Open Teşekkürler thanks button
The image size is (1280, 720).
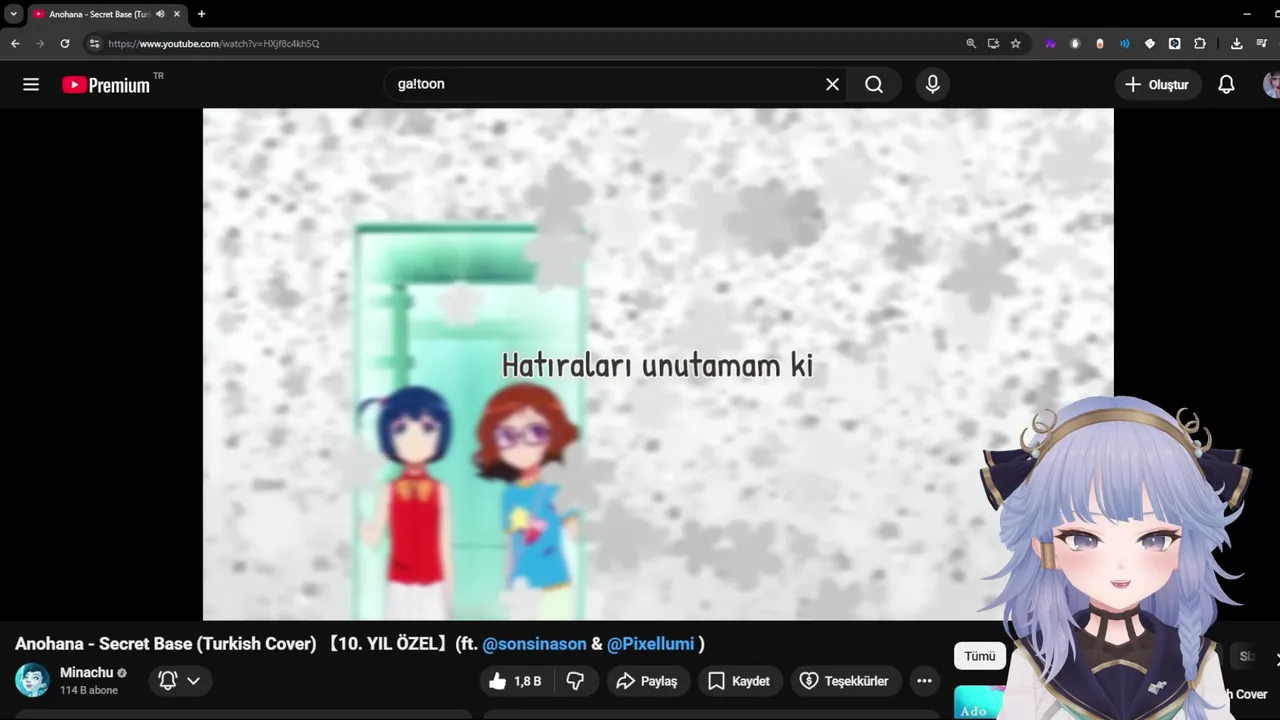point(845,681)
